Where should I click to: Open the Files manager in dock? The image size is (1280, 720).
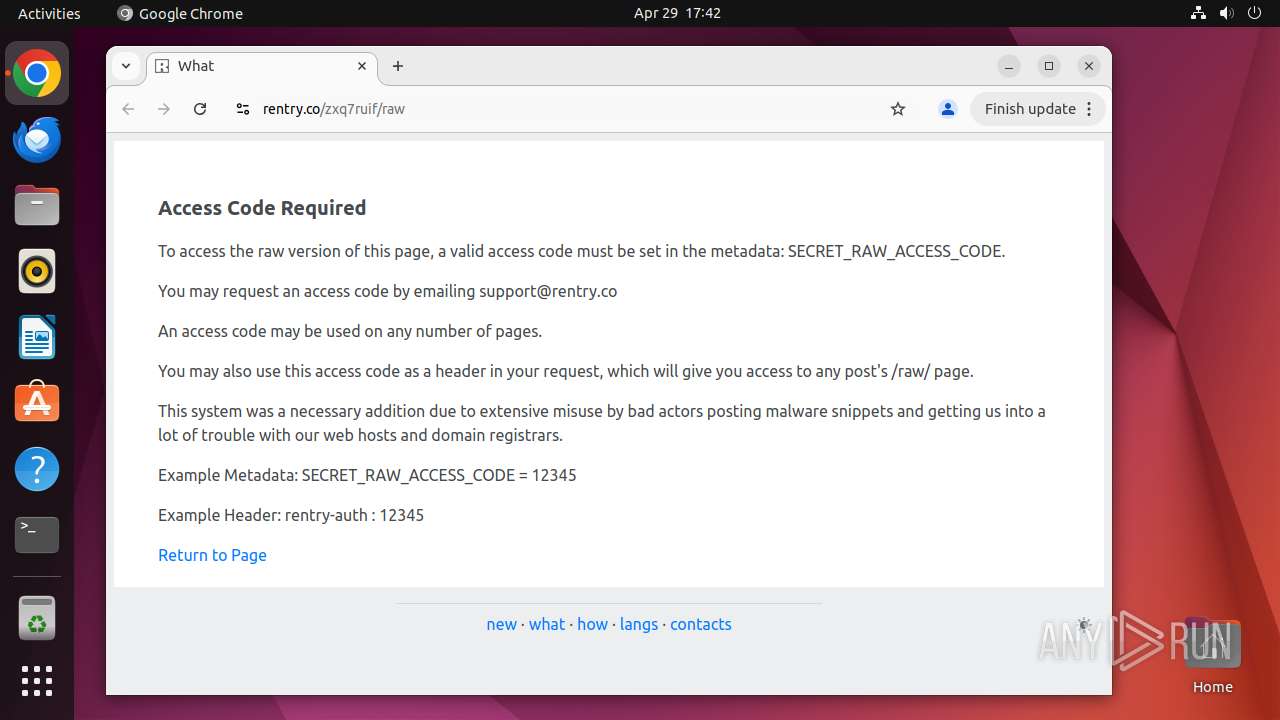pyautogui.click(x=37, y=206)
